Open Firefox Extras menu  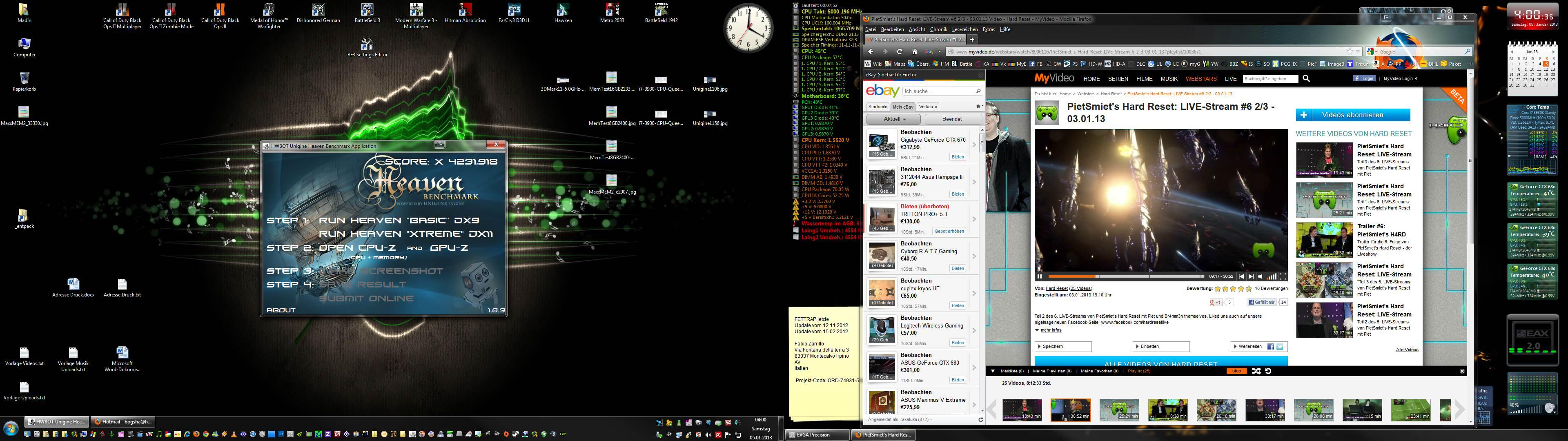(x=989, y=29)
